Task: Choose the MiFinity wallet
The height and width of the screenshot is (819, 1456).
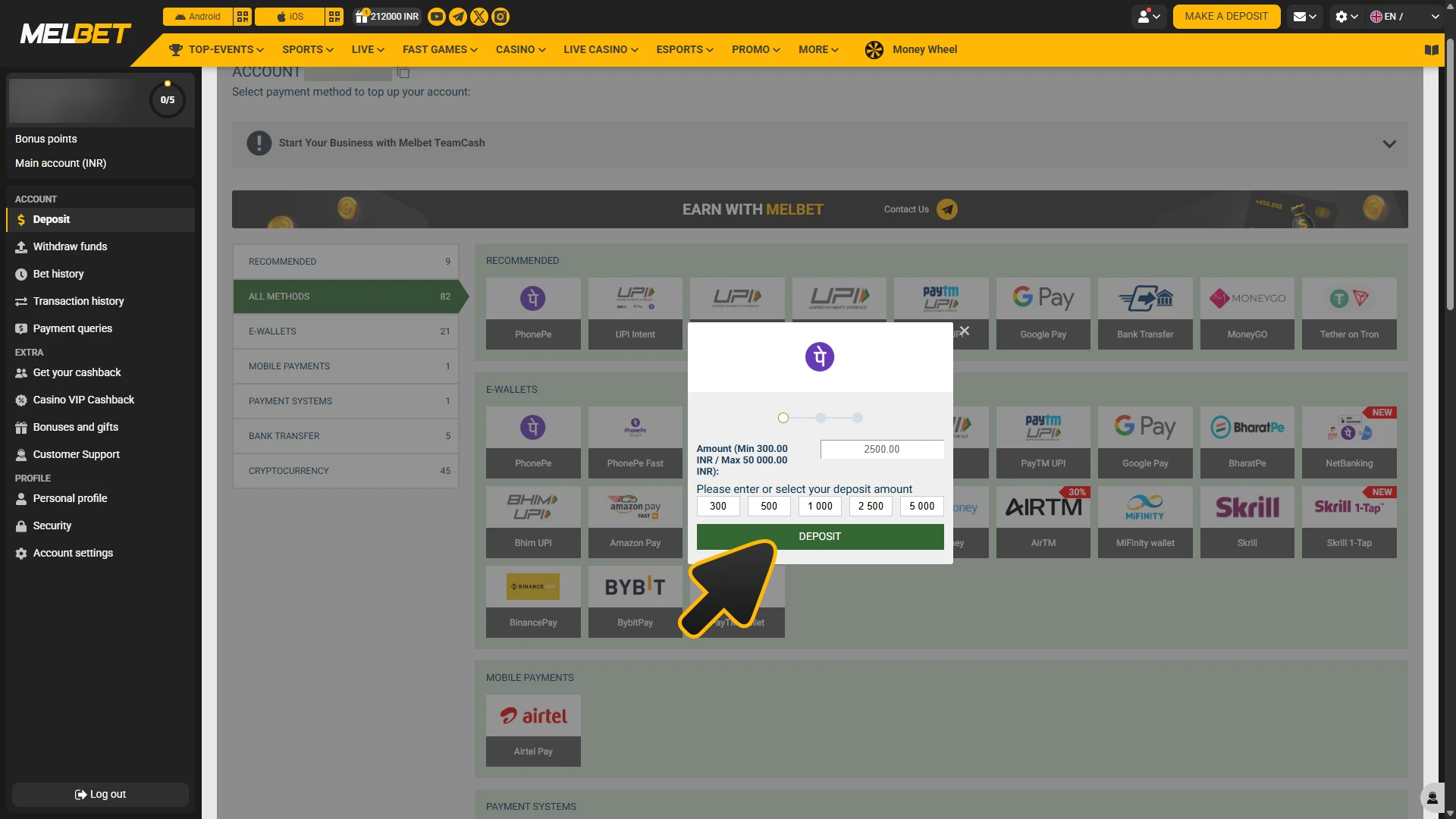Action: (x=1145, y=522)
